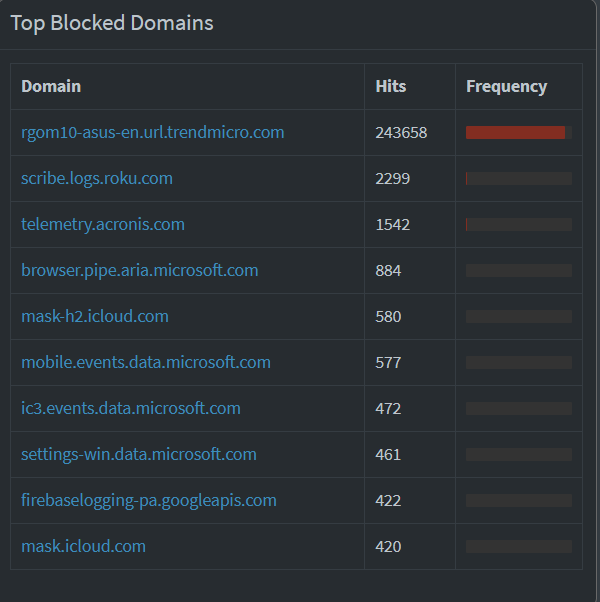
Task: Click firebaselogging-pa.googleapis.com link
Action: 149,500
